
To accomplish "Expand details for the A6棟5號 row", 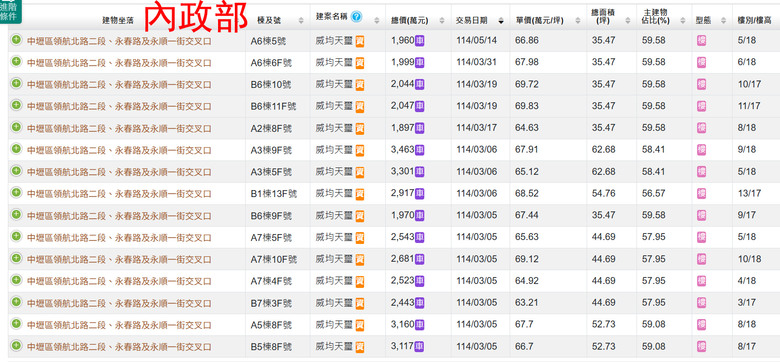I will [16, 39].
